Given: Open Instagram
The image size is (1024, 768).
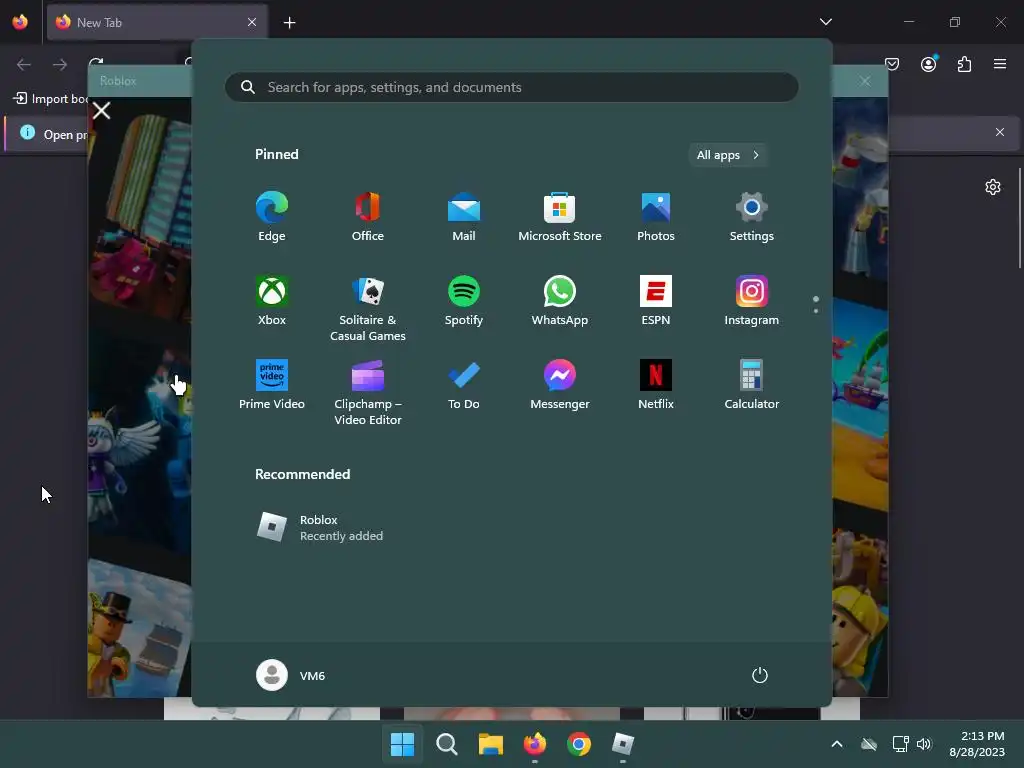Looking at the screenshot, I should pos(752,301).
